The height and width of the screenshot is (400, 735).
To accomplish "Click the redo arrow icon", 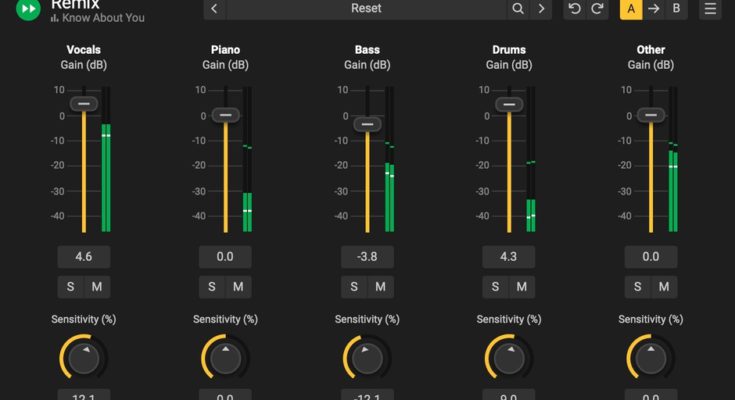I will pyautogui.click(x=597, y=9).
